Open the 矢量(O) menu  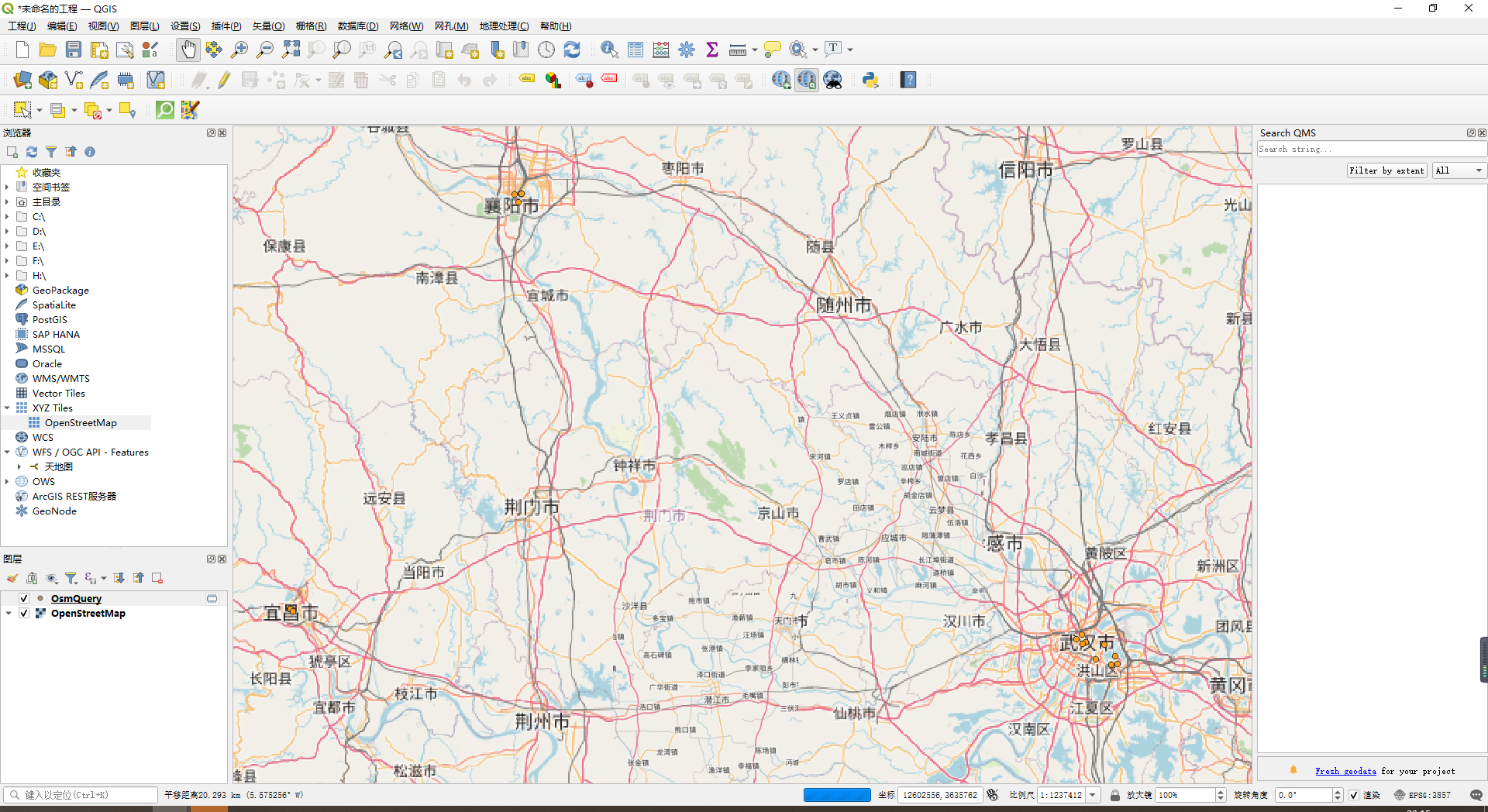(x=268, y=26)
